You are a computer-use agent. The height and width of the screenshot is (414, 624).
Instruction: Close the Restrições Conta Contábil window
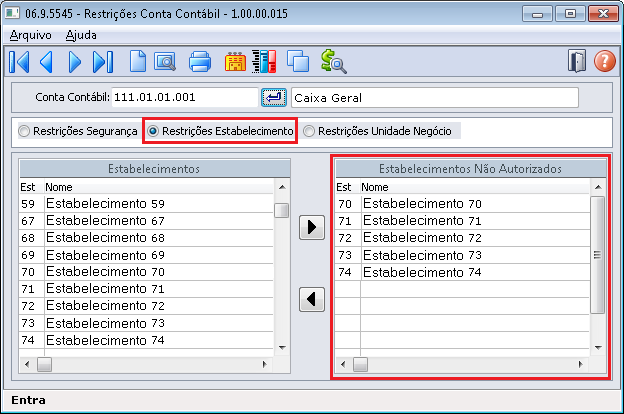(x=603, y=14)
